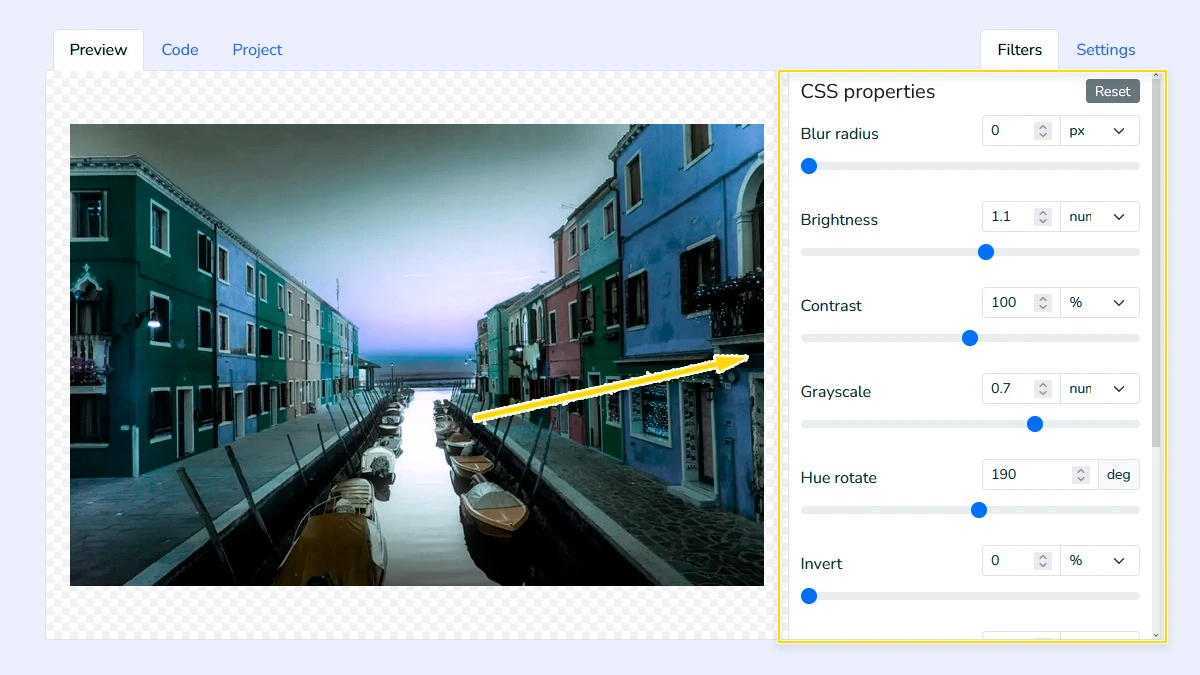Reset all CSS properties
Viewport: 1200px width, 675px height.
pyautogui.click(x=1112, y=91)
